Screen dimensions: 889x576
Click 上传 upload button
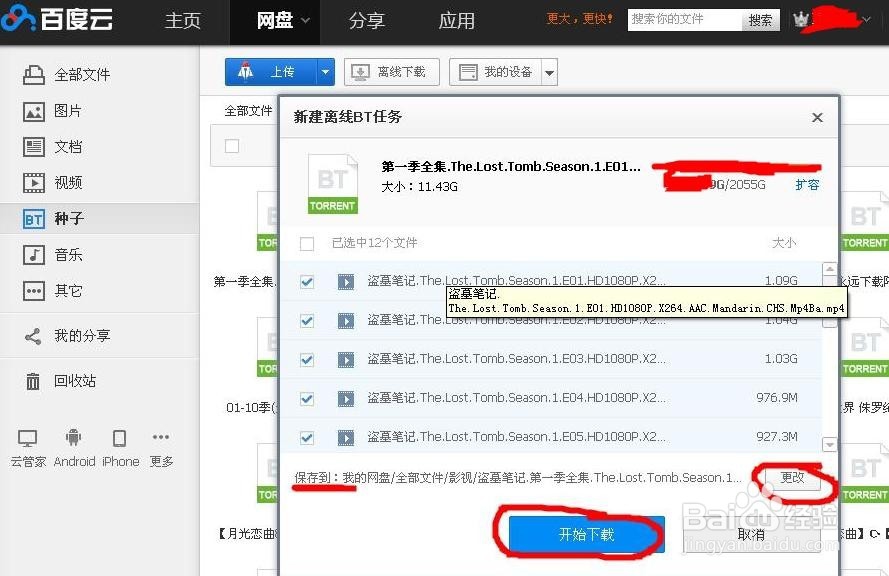pyautogui.click(x=272, y=72)
